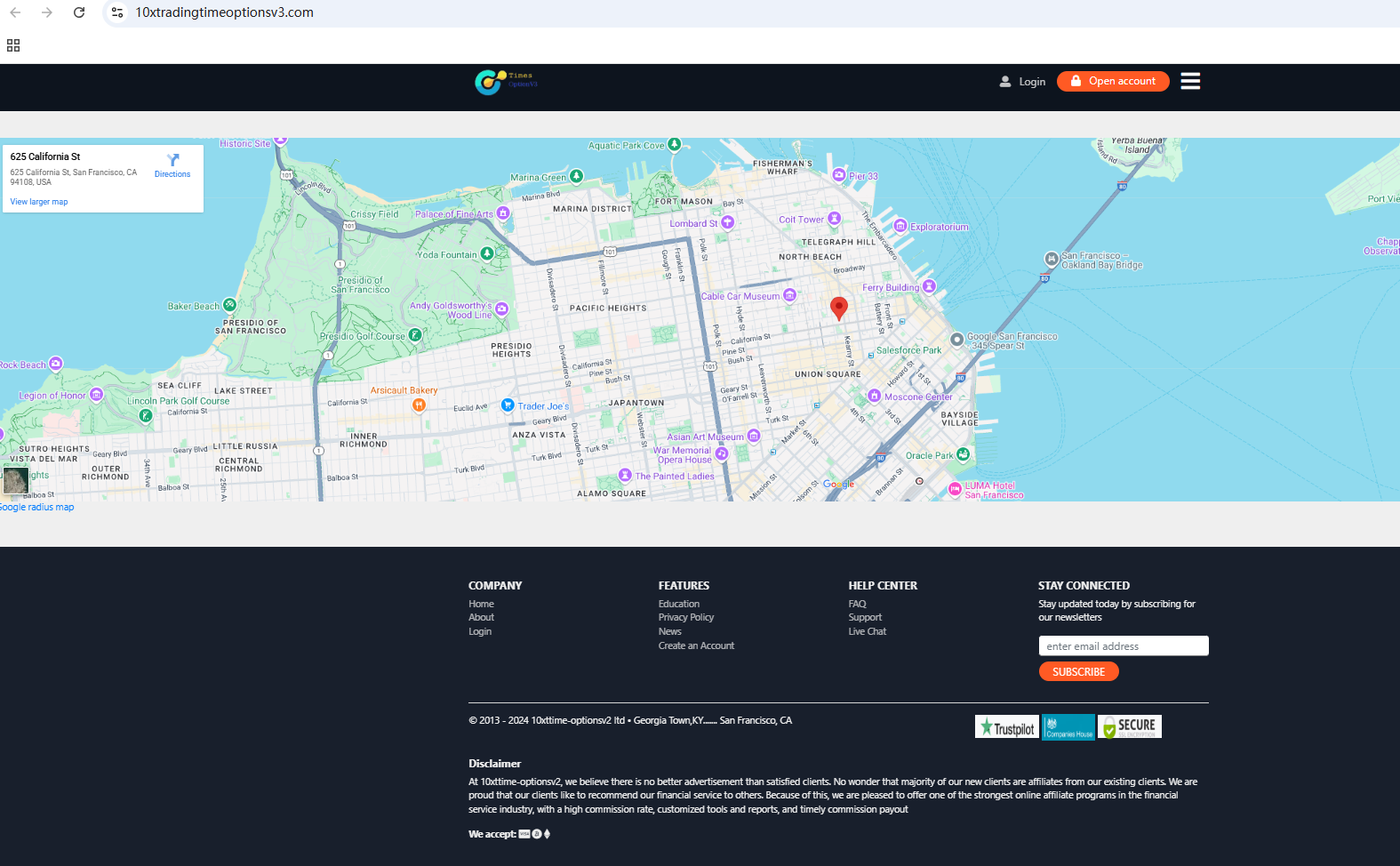This screenshot has width=1400, height=866.
Task: Open the hamburger navigation menu
Action: point(1190,81)
